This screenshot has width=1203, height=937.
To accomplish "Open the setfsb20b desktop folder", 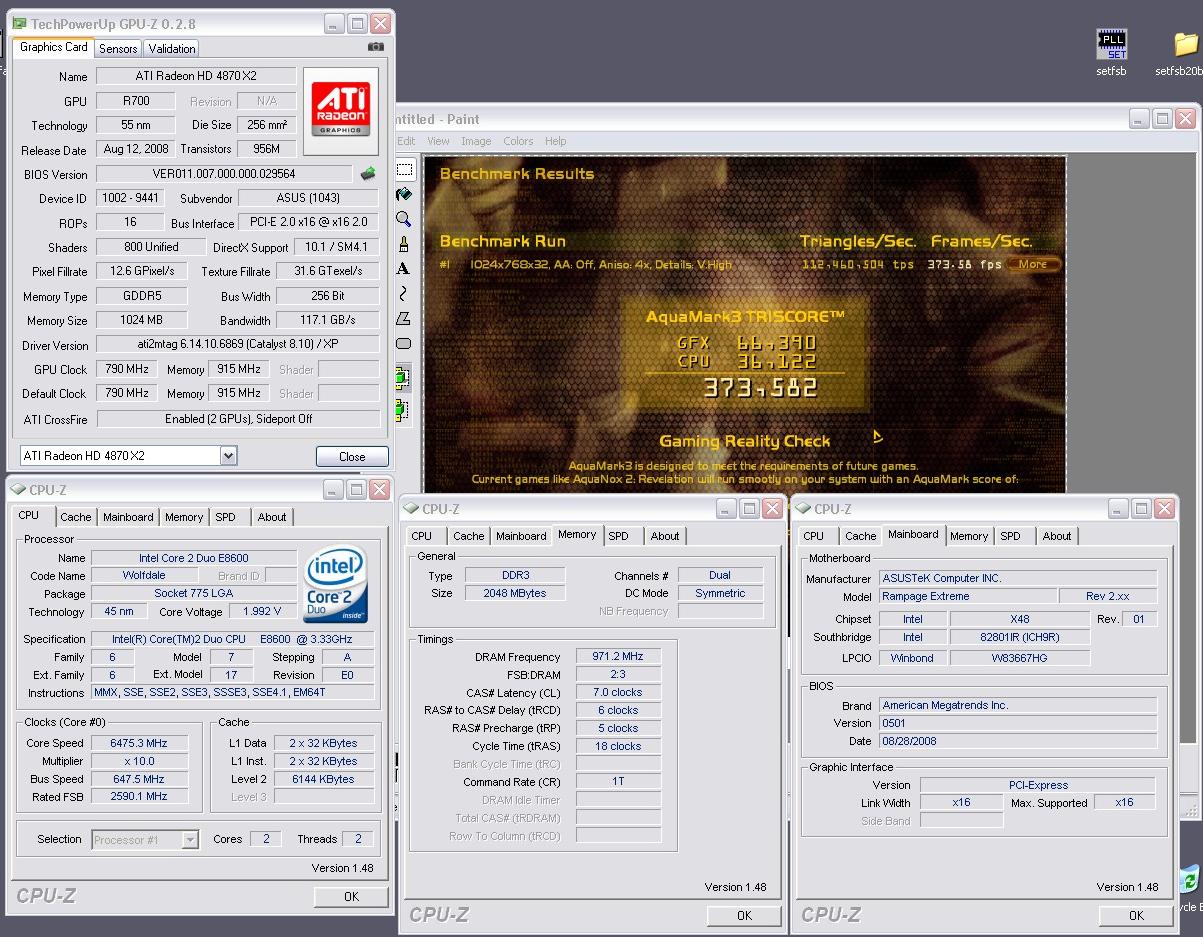I will coord(1182,54).
